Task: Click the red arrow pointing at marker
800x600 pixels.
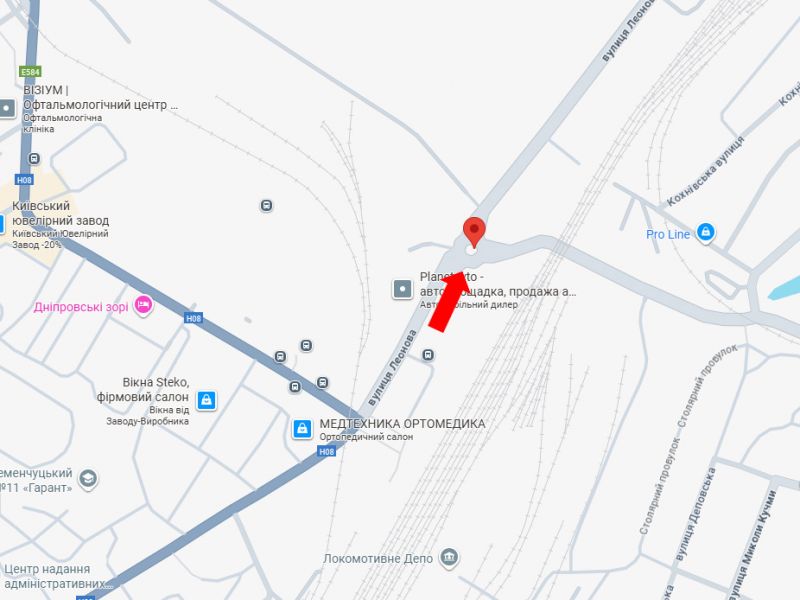Action: [449, 301]
